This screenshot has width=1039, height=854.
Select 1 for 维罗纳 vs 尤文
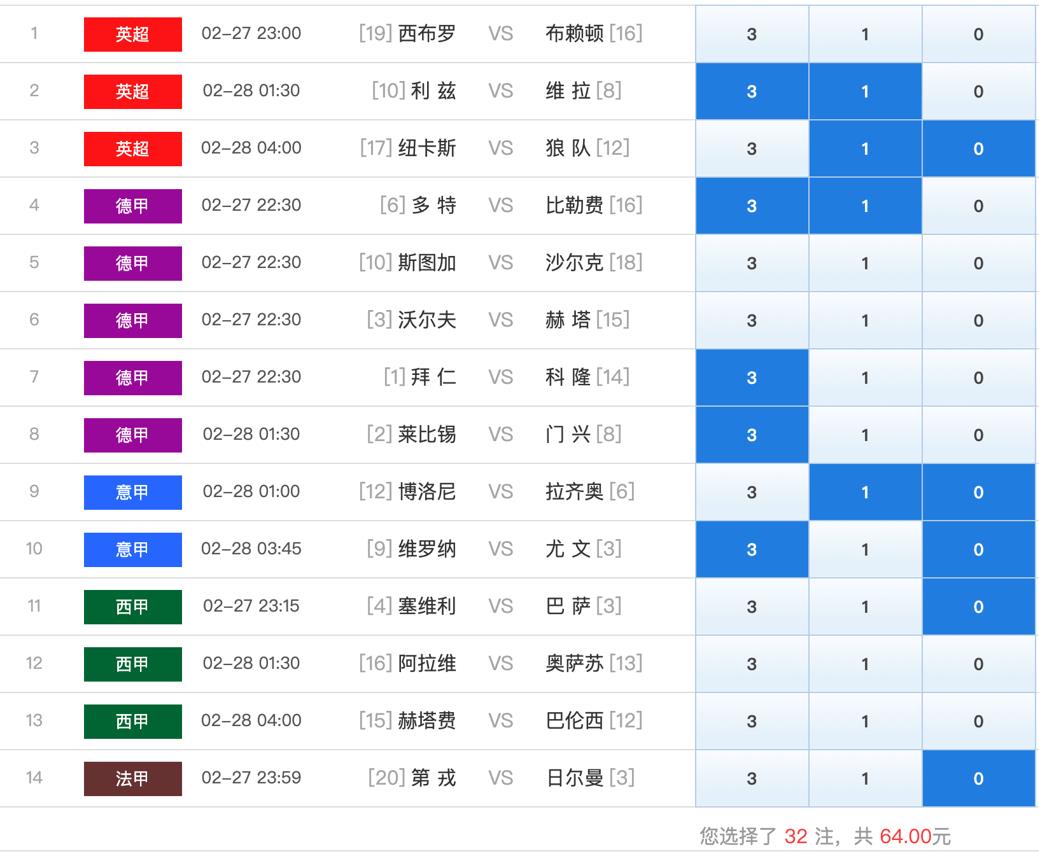[865, 549]
